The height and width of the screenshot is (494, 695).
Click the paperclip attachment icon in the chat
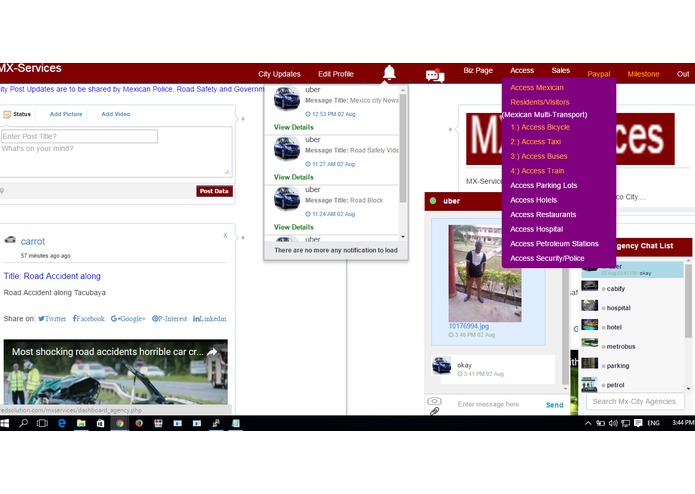tap(434, 411)
